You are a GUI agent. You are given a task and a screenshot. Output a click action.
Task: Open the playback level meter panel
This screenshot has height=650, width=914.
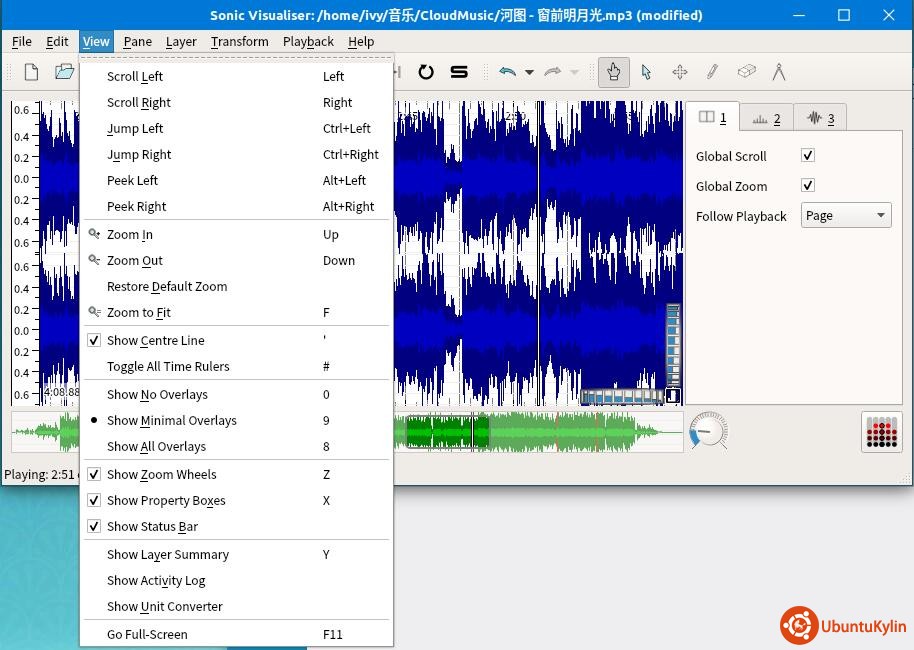(x=881, y=431)
